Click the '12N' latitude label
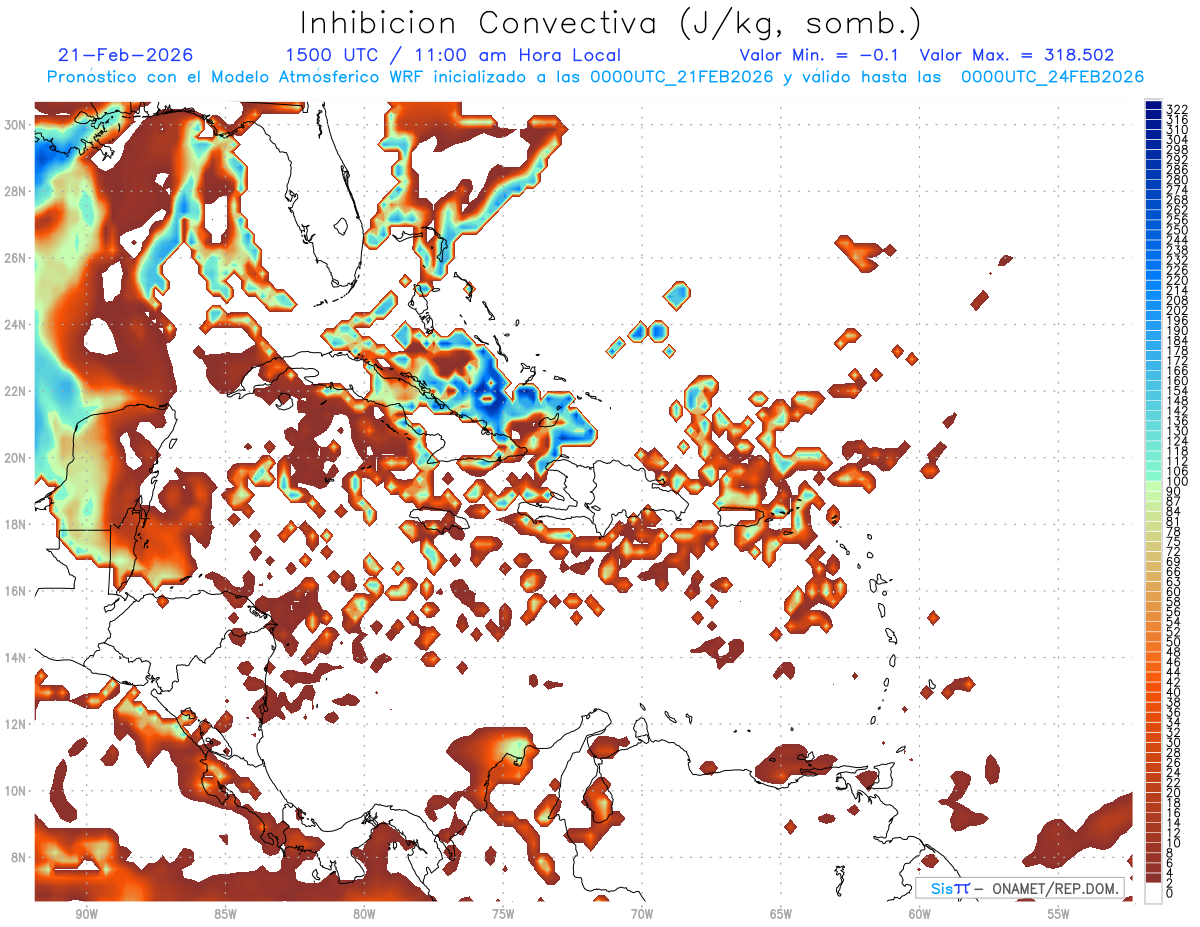The width and height of the screenshot is (1200, 927). coord(15,724)
